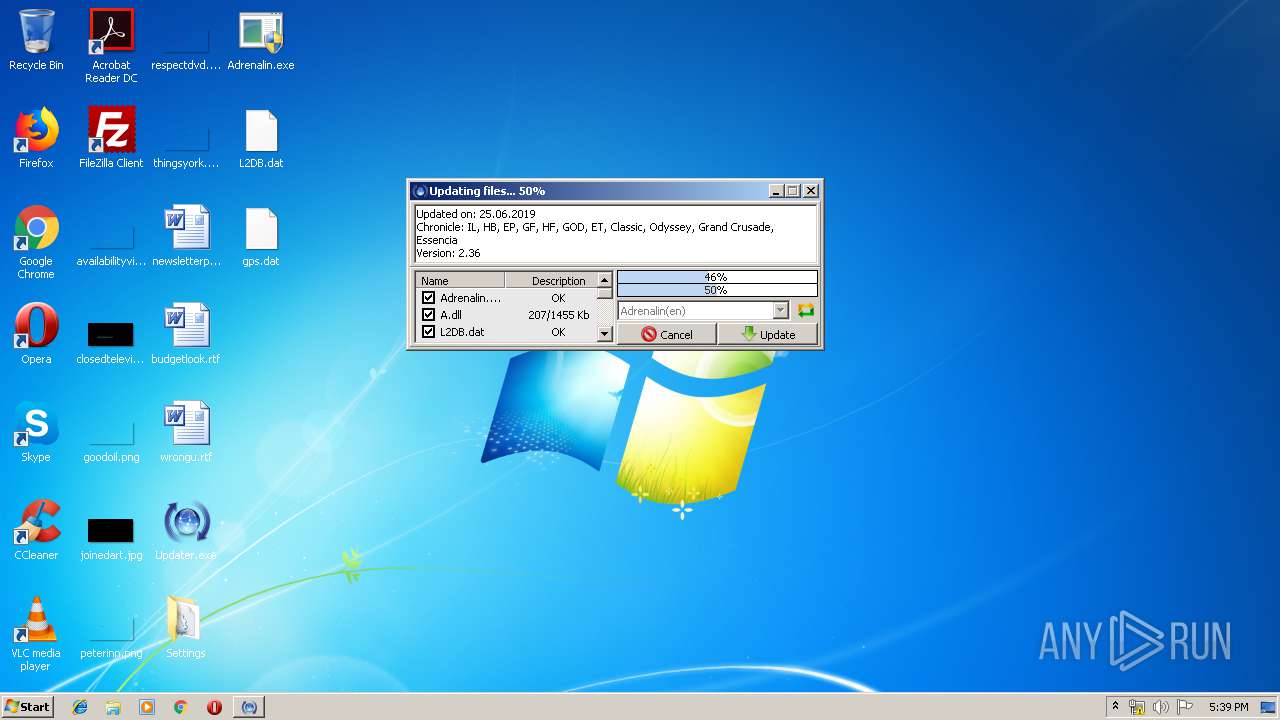Open the Action Center flag icon

pos(1184,707)
